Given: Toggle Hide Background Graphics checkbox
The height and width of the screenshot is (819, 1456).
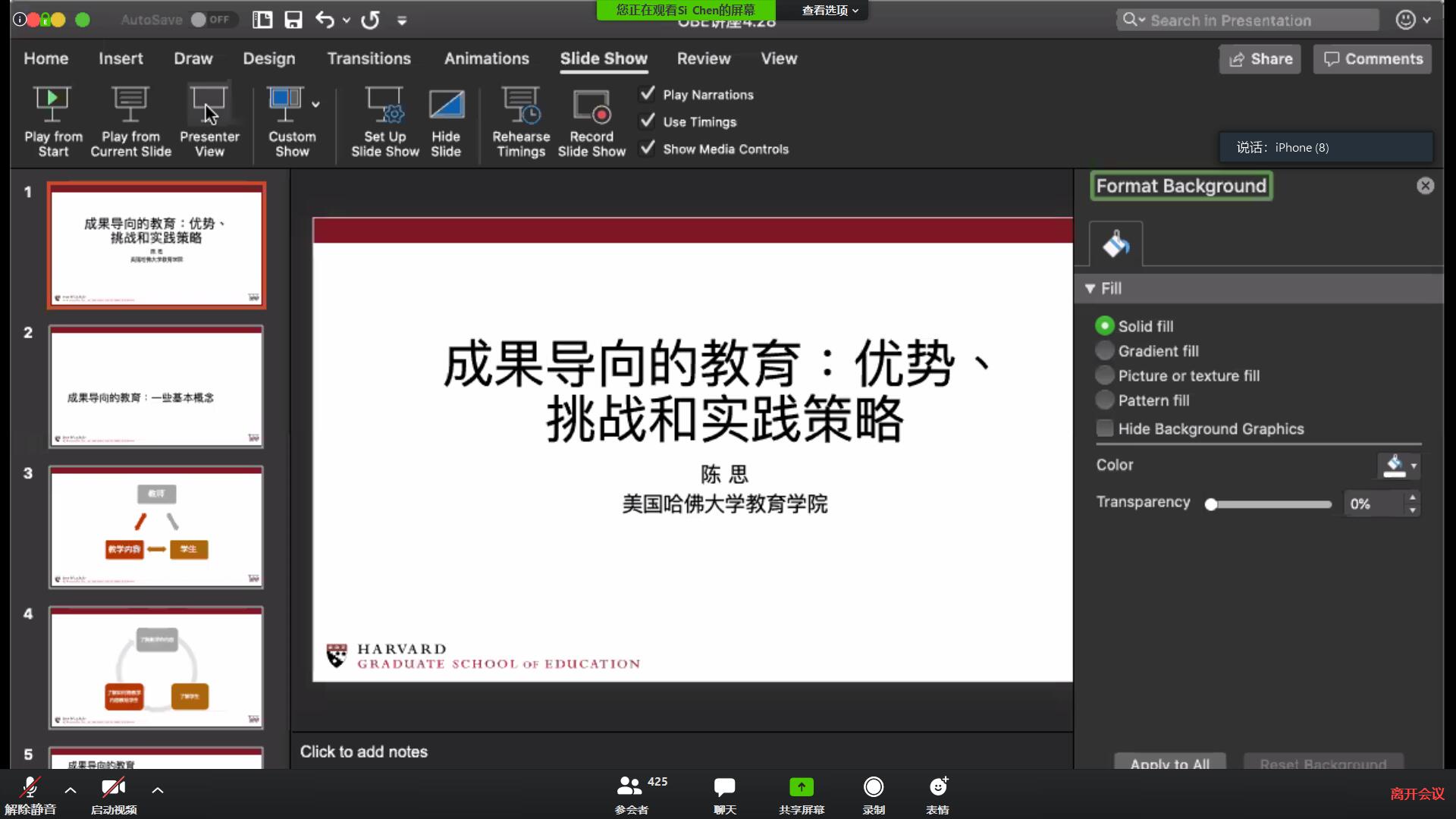Looking at the screenshot, I should pyautogui.click(x=1105, y=428).
